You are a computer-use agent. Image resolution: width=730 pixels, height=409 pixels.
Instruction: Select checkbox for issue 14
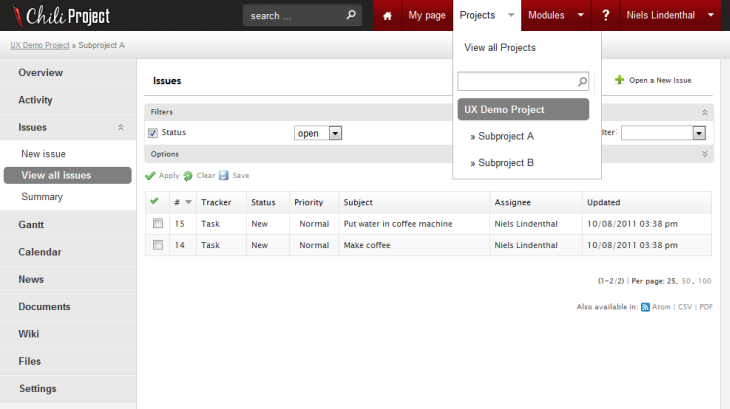[x=157, y=245]
